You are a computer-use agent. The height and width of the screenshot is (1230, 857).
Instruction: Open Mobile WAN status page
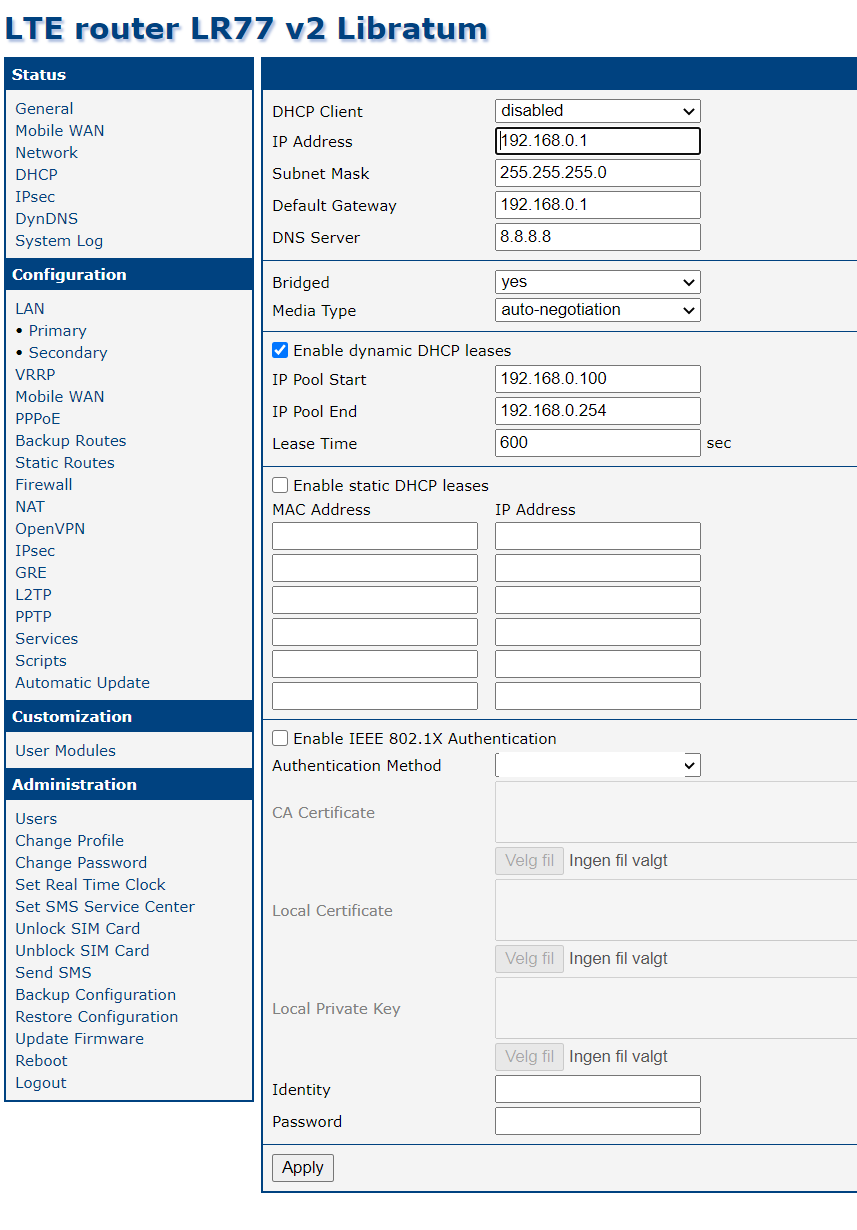(x=60, y=131)
